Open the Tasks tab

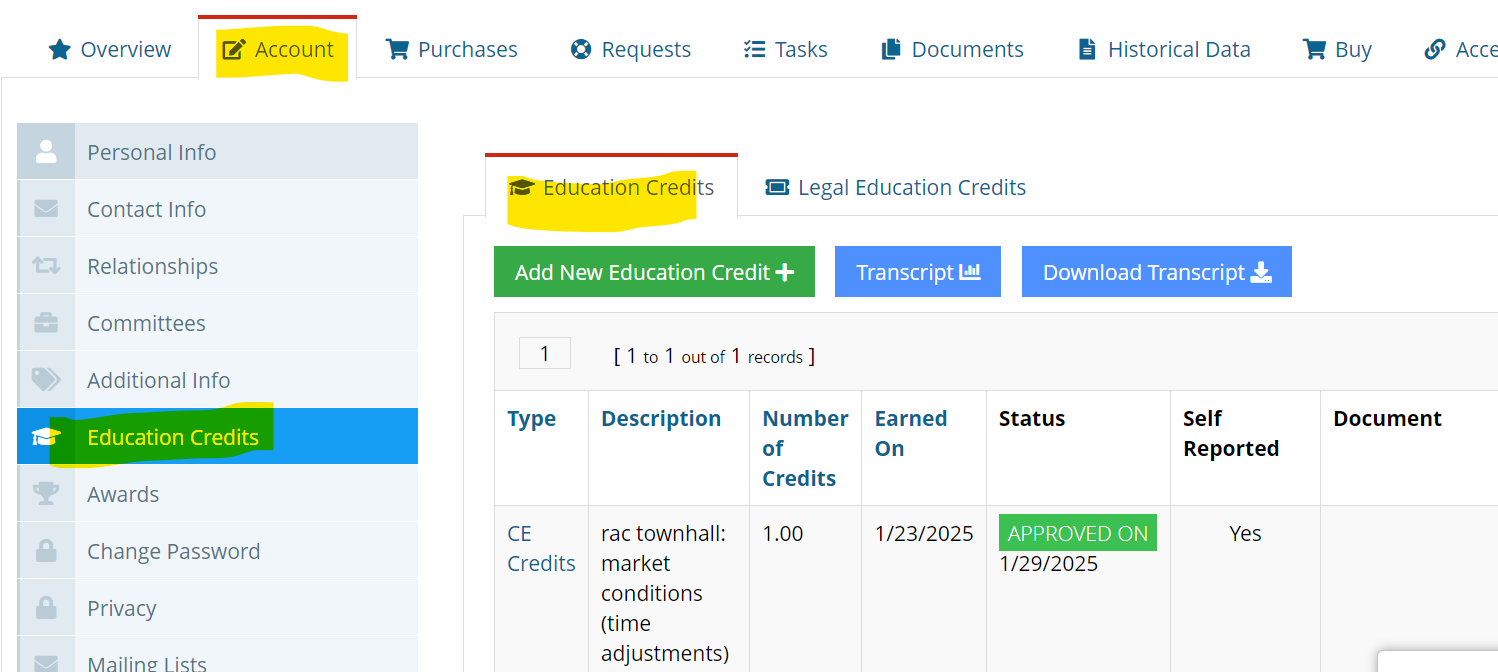(786, 49)
